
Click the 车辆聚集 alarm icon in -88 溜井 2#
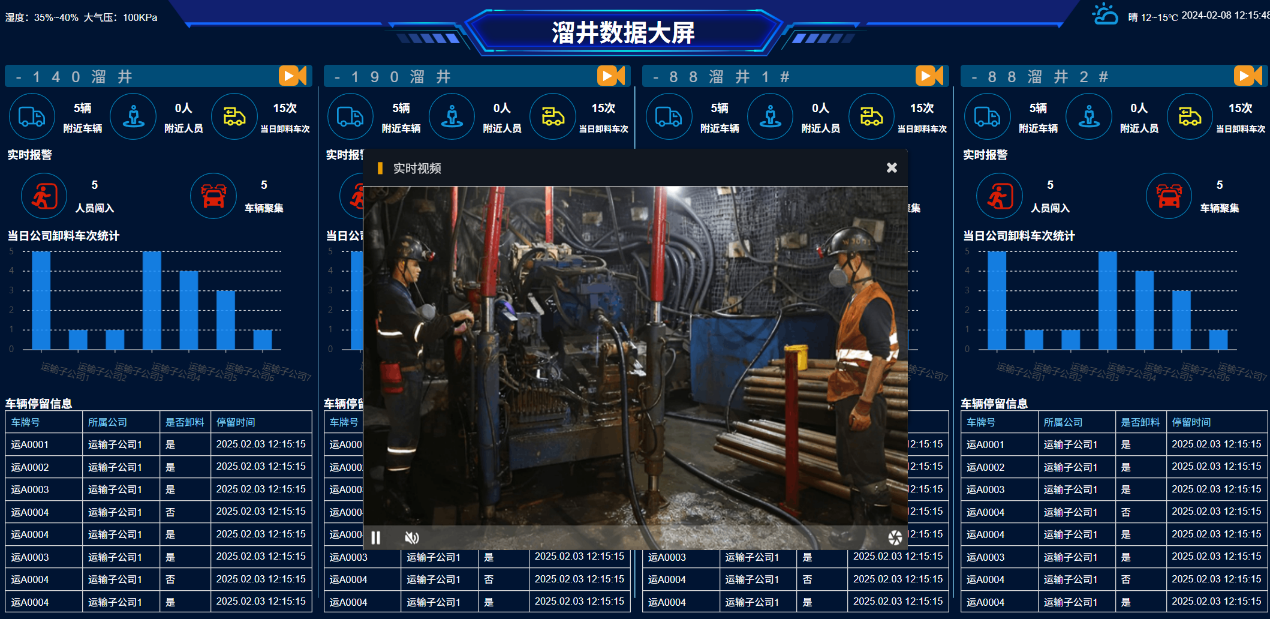click(1169, 195)
